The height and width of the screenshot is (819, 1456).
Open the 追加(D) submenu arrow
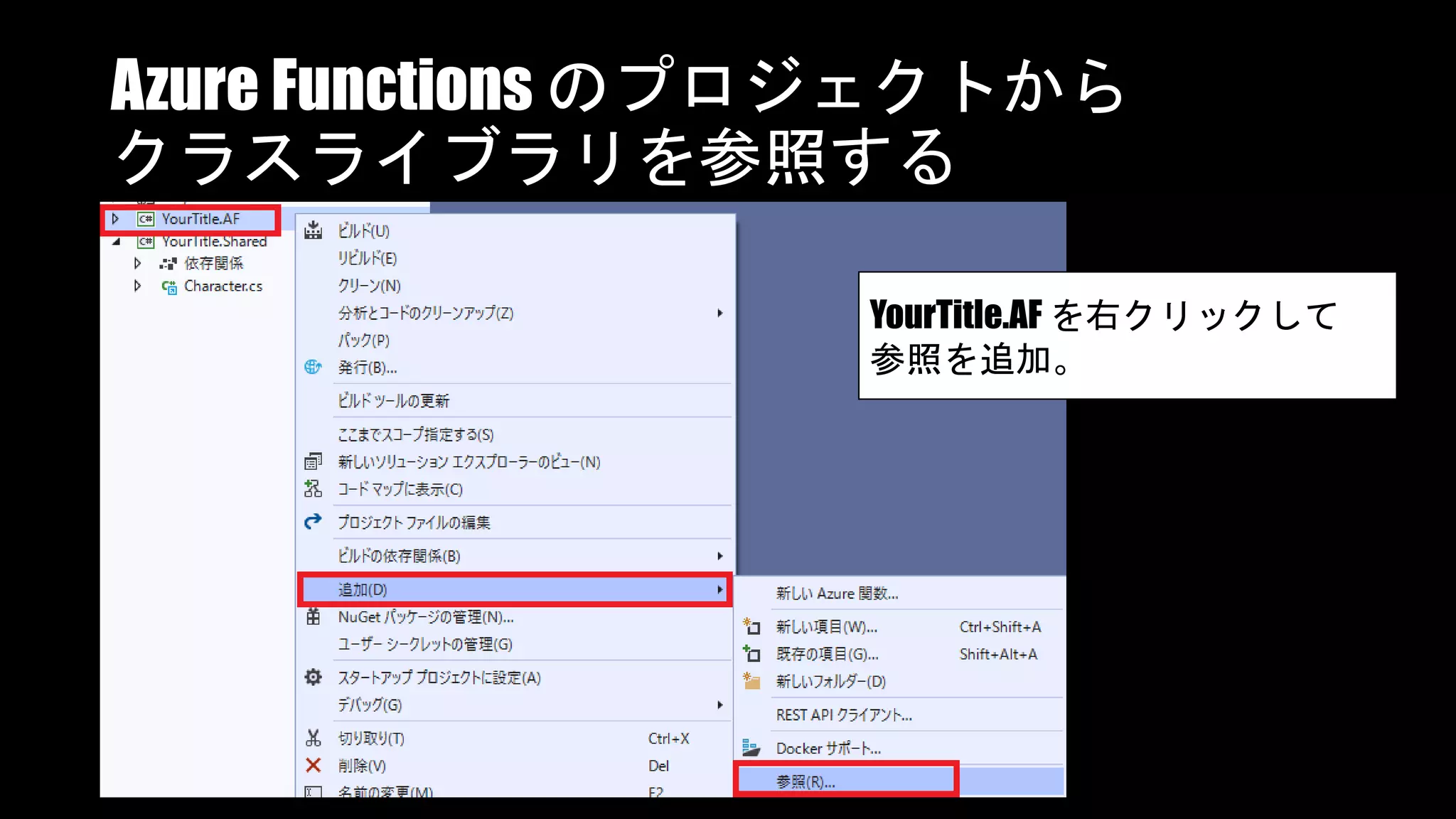(720, 589)
